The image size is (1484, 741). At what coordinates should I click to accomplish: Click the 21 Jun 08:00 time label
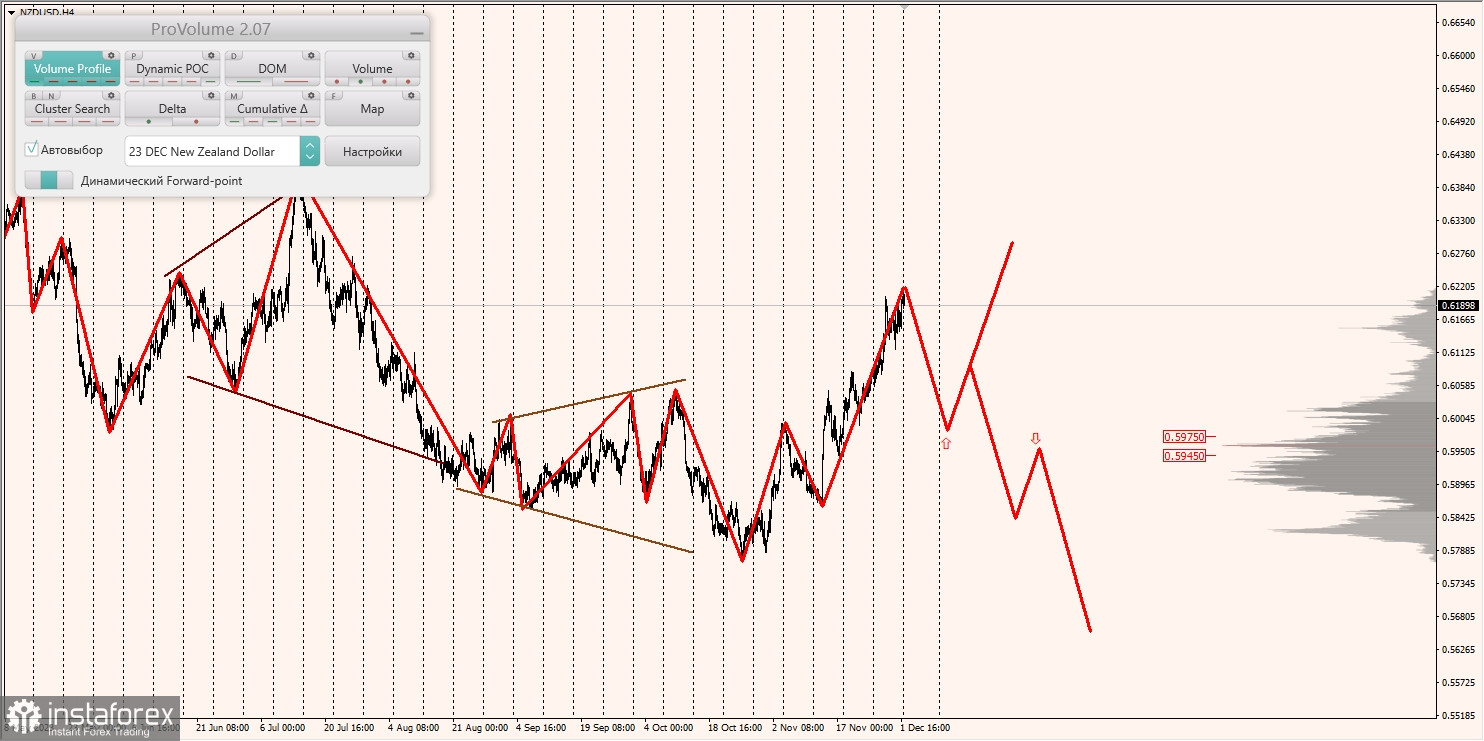222,728
